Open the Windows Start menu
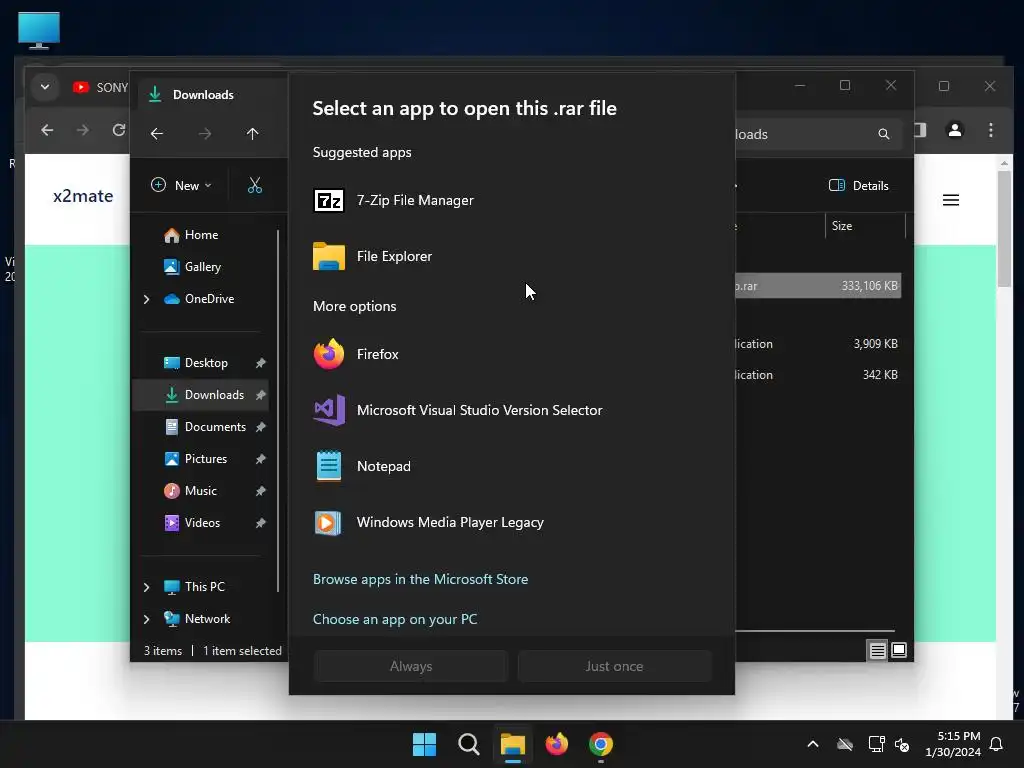 pos(424,744)
